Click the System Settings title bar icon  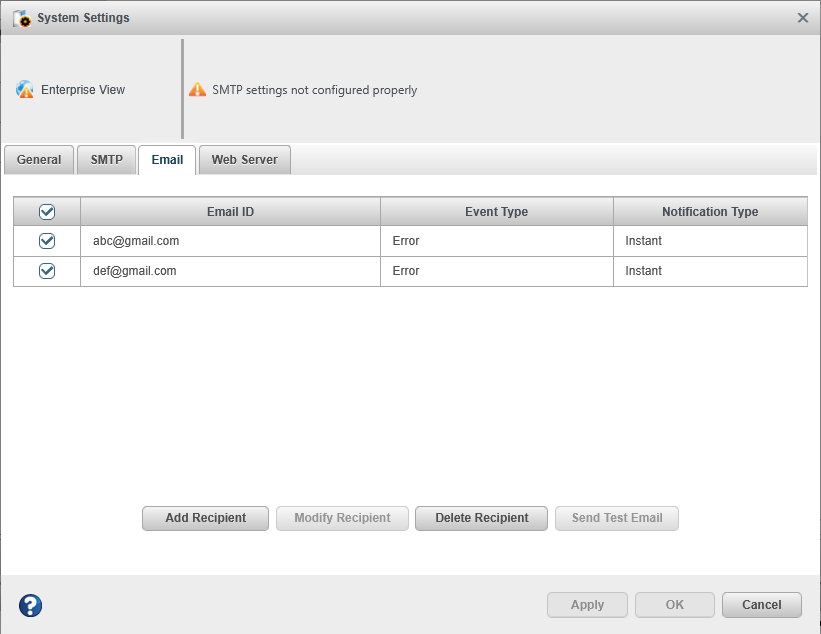pyautogui.click(x=21, y=18)
